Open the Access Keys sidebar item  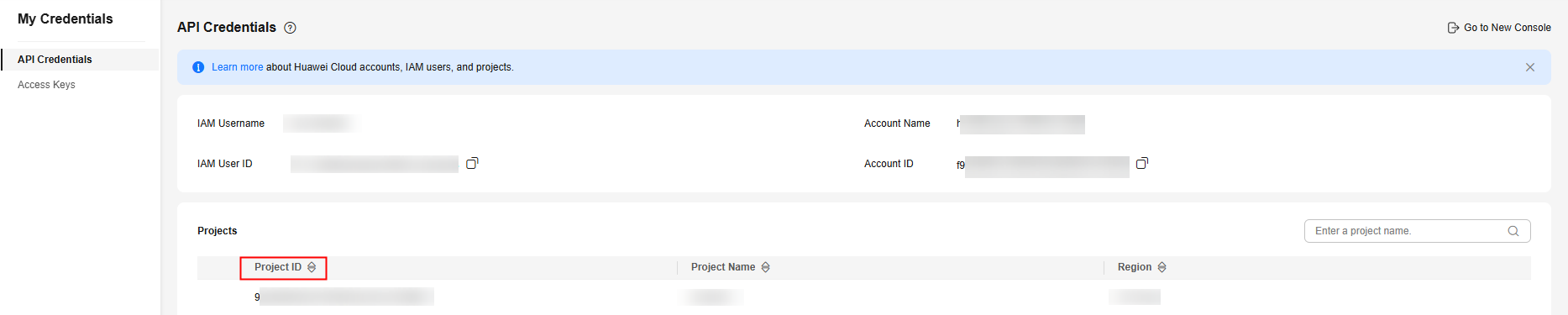(x=46, y=85)
